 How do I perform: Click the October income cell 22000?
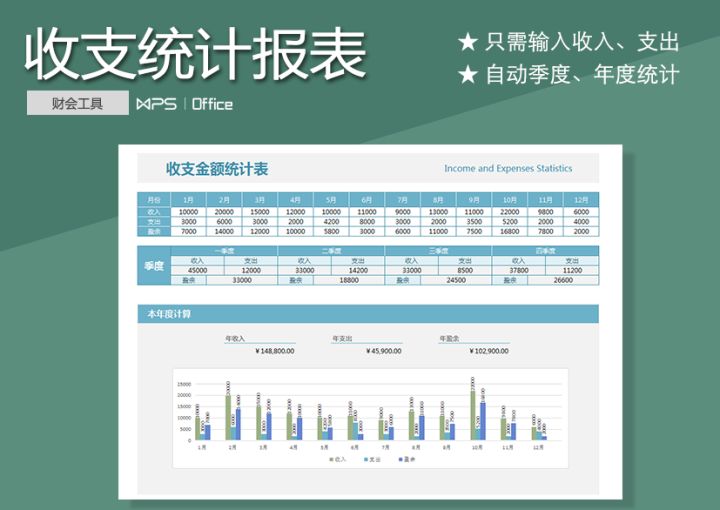point(510,212)
